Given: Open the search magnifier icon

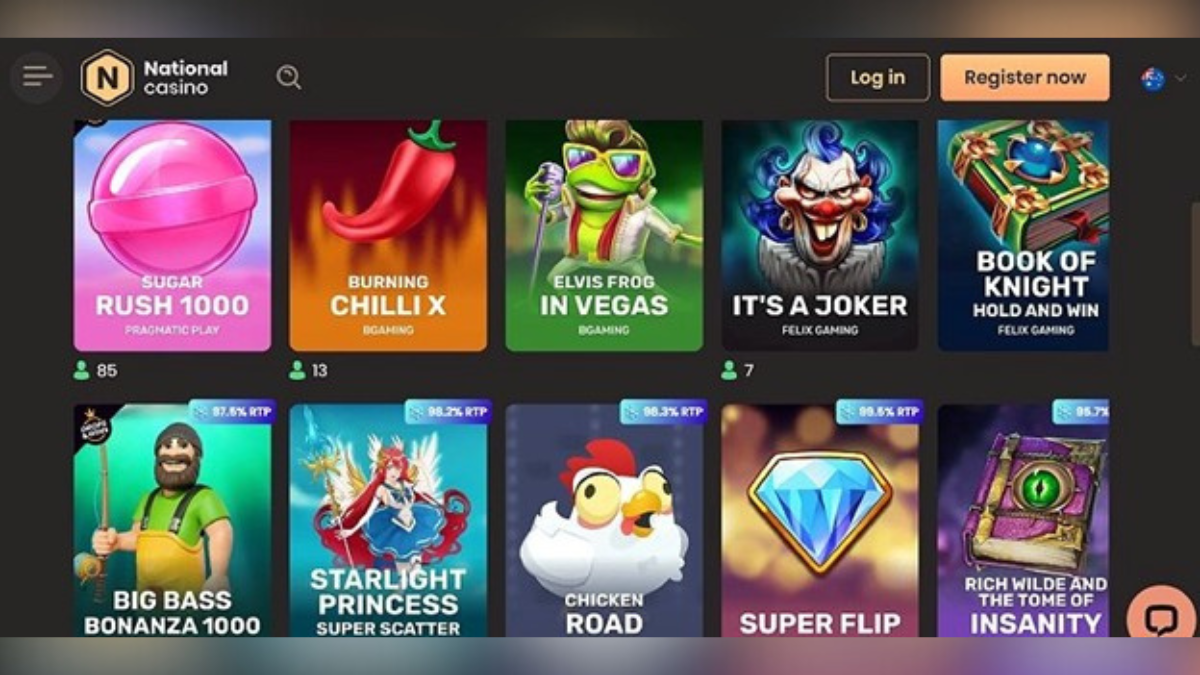Looking at the screenshot, I should [x=289, y=77].
